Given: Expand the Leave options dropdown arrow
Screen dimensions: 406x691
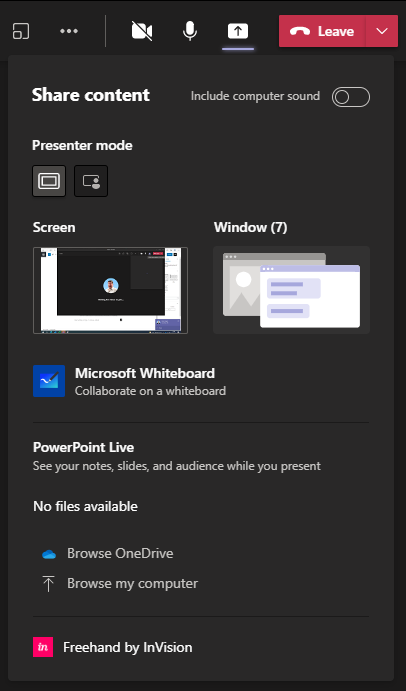Looking at the screenshot, I should pos(382,31).
